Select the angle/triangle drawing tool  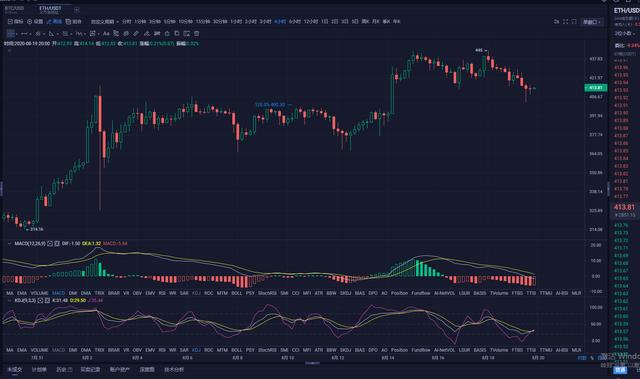51,33
